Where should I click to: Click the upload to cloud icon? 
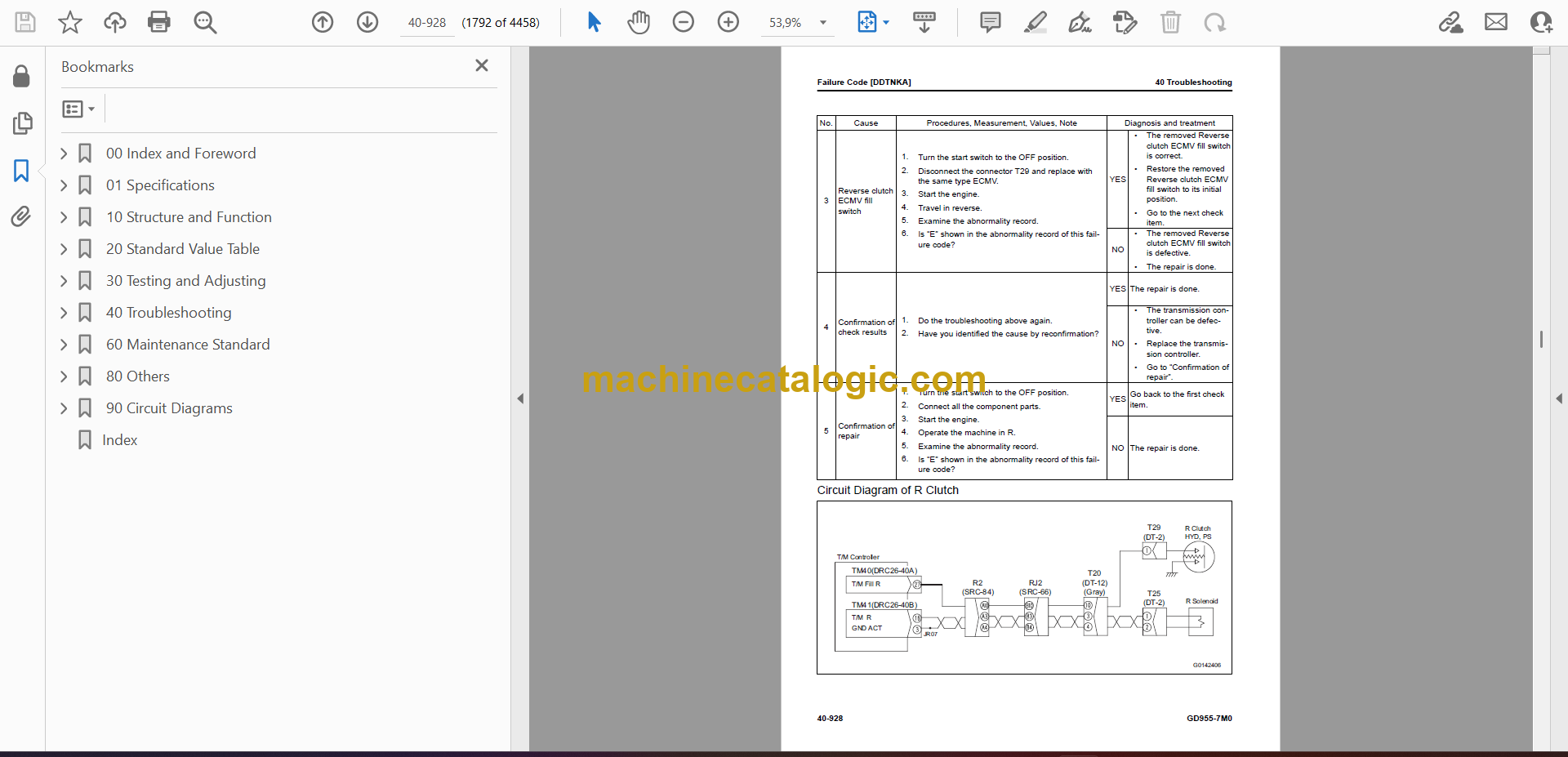[x=114, y=22]
